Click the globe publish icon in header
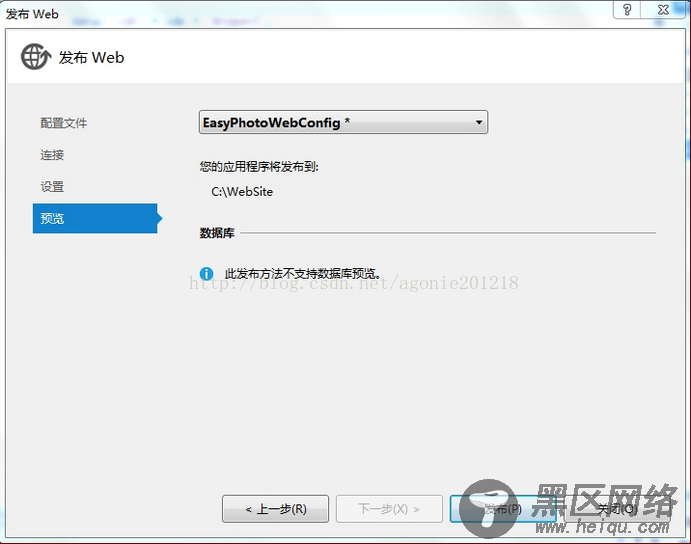The width and height of the screenshot is (691, 544). [x=36, y=57]
